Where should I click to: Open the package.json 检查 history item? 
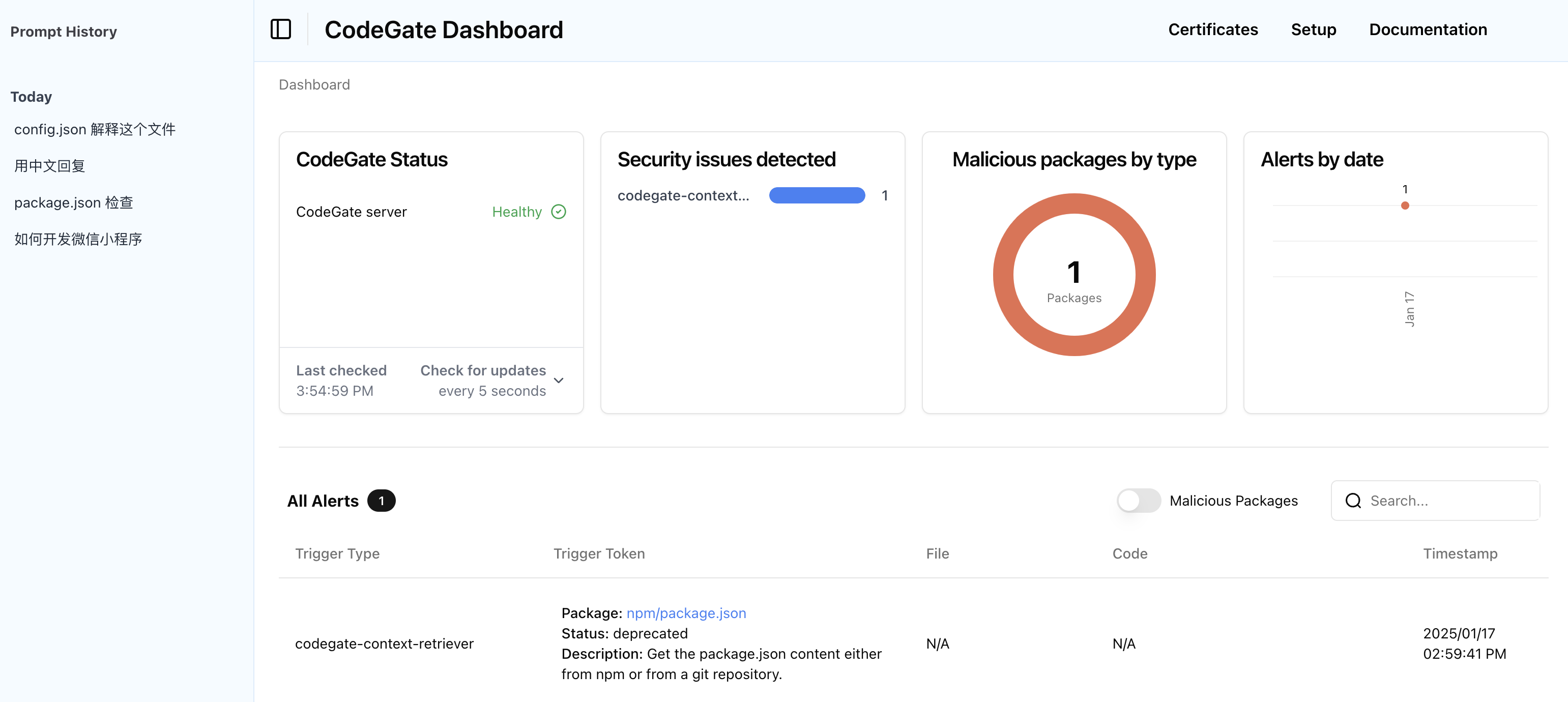[74, 202]
